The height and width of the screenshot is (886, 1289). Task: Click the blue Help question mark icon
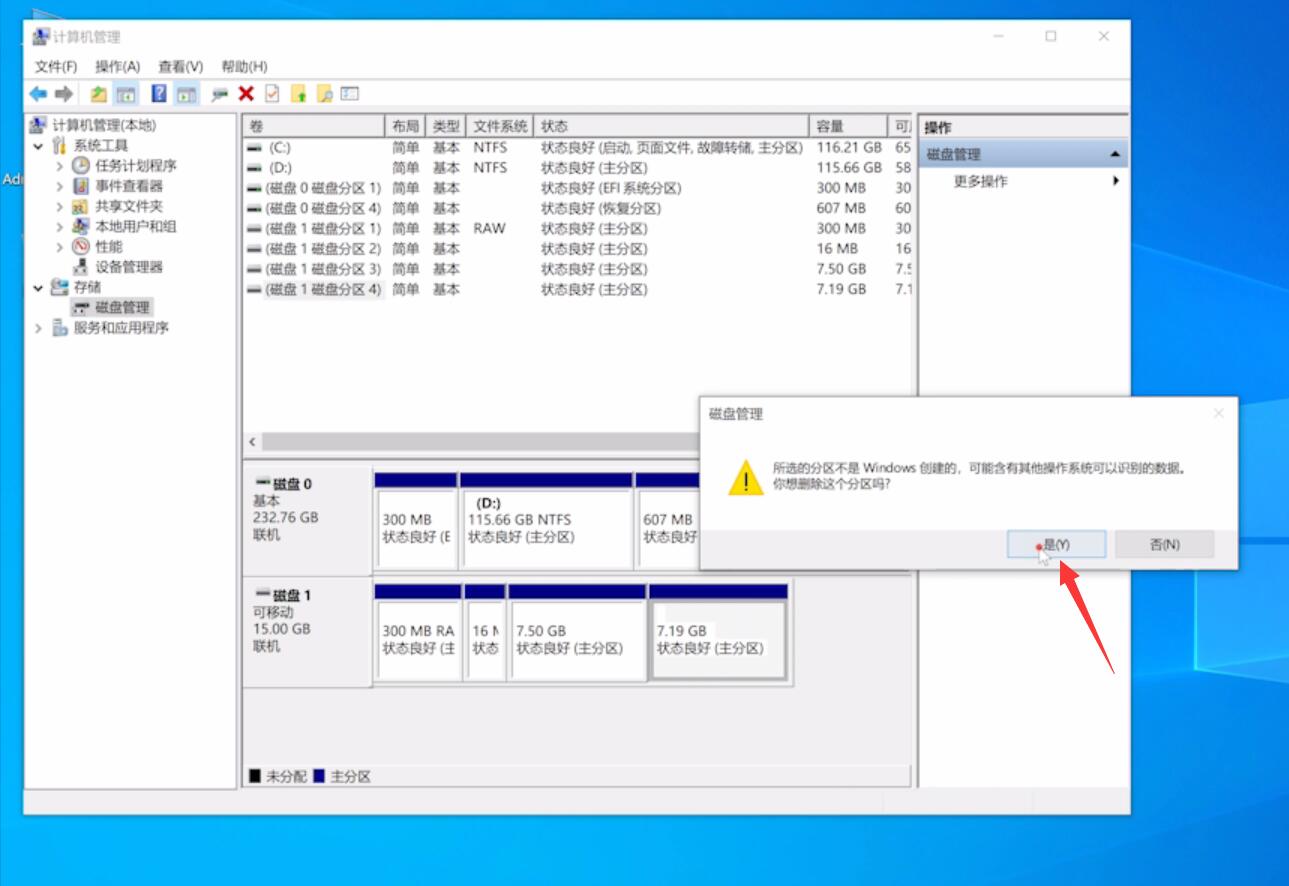coord(159,94)
